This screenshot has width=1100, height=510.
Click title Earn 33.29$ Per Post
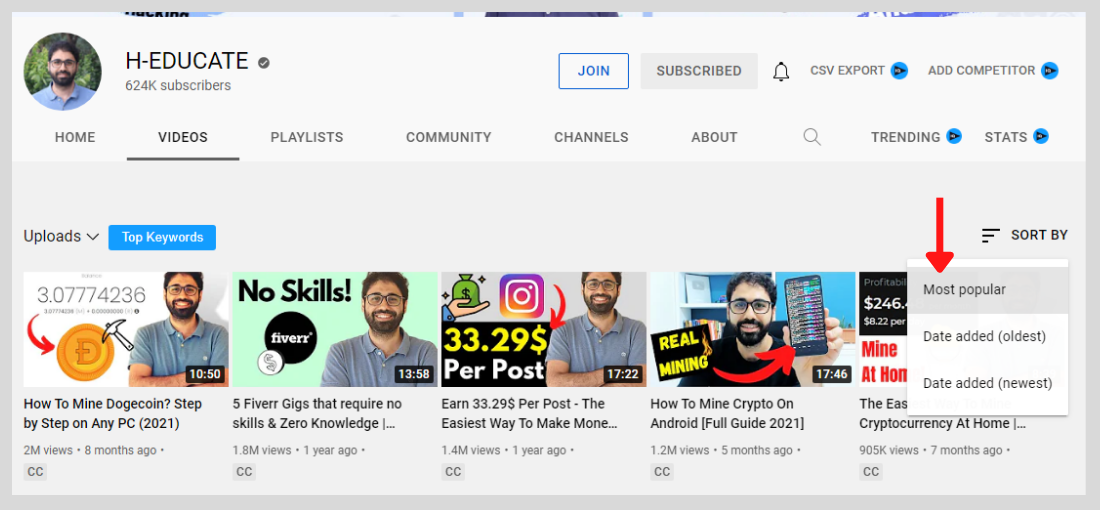pos(529,414)
